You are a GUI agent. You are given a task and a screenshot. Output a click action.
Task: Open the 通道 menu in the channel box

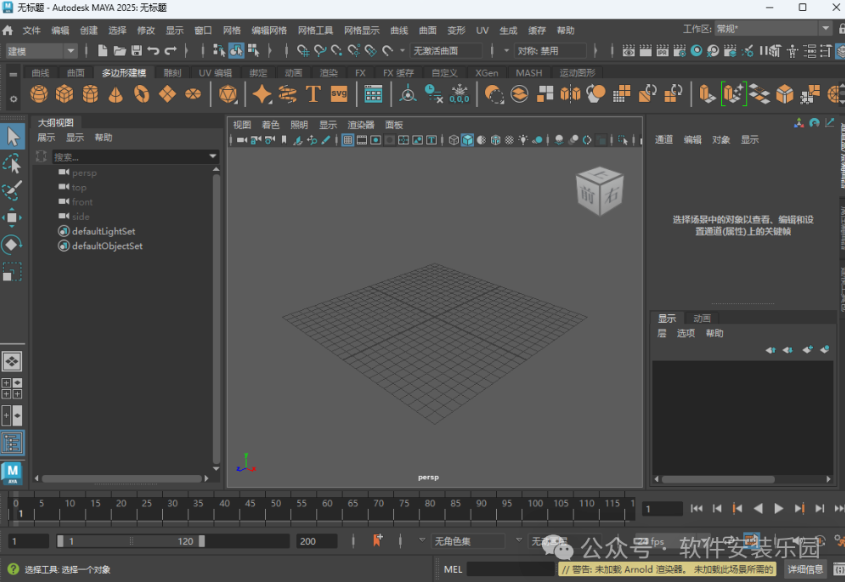663,140
